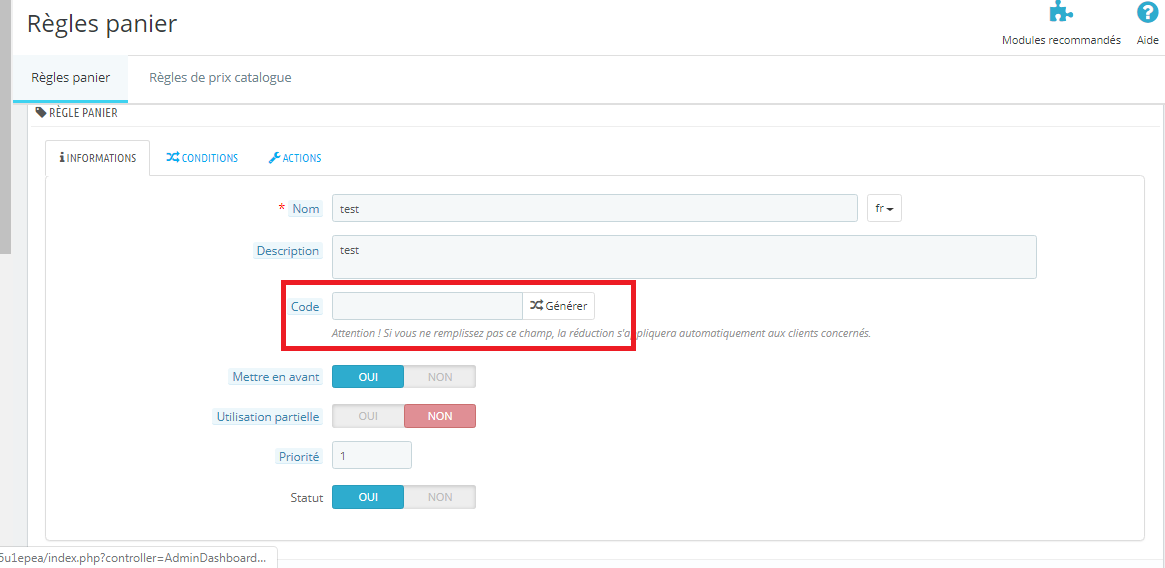The width and height of the screenshot is (1165, 568).
Task: Click the Mettre en avant label
Action: pos(276,377)
